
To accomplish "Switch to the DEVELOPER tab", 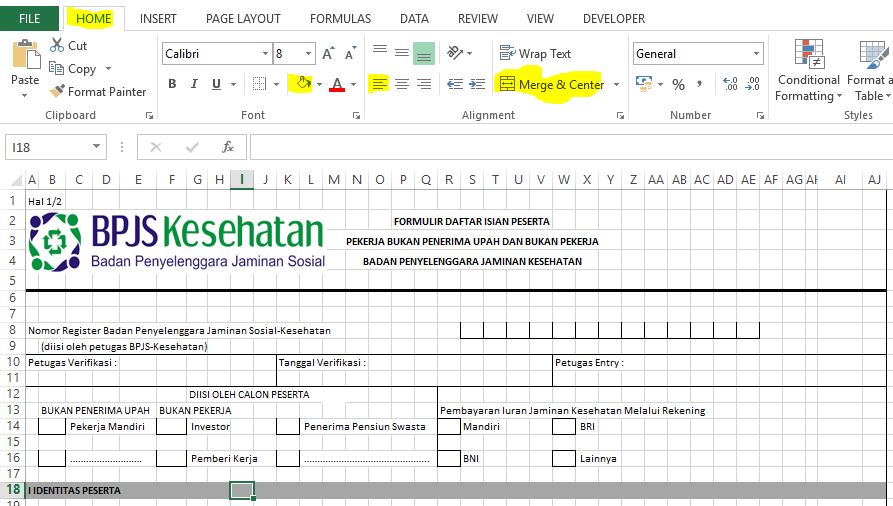I will (614, 19).
